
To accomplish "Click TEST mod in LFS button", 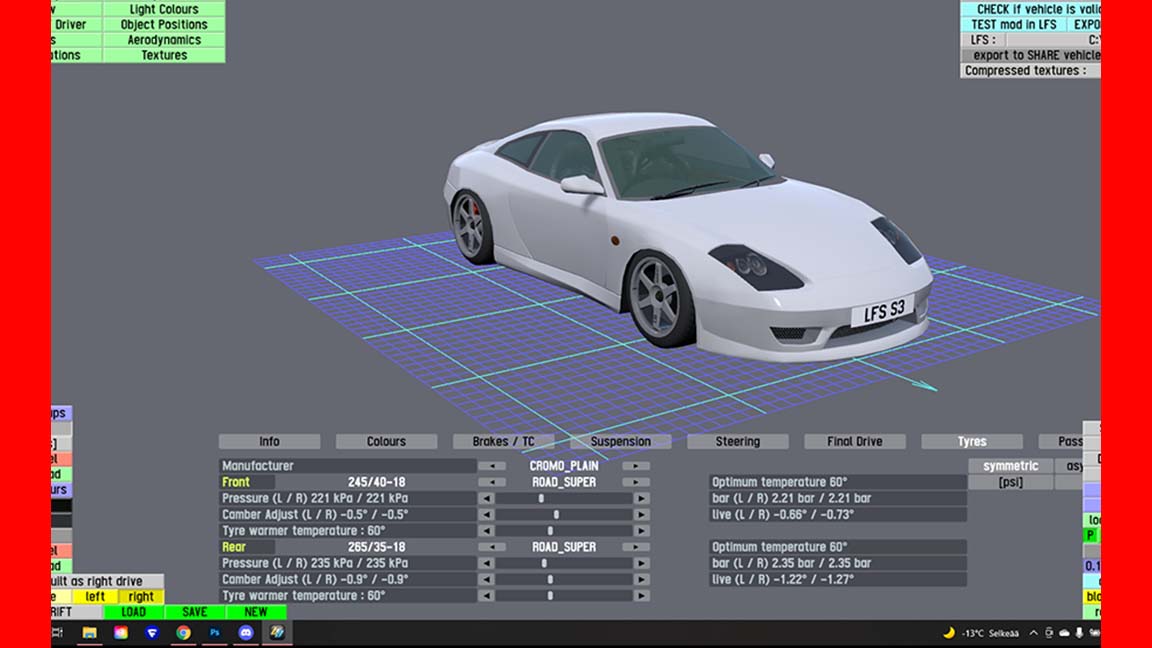I will pos(1013,24).
